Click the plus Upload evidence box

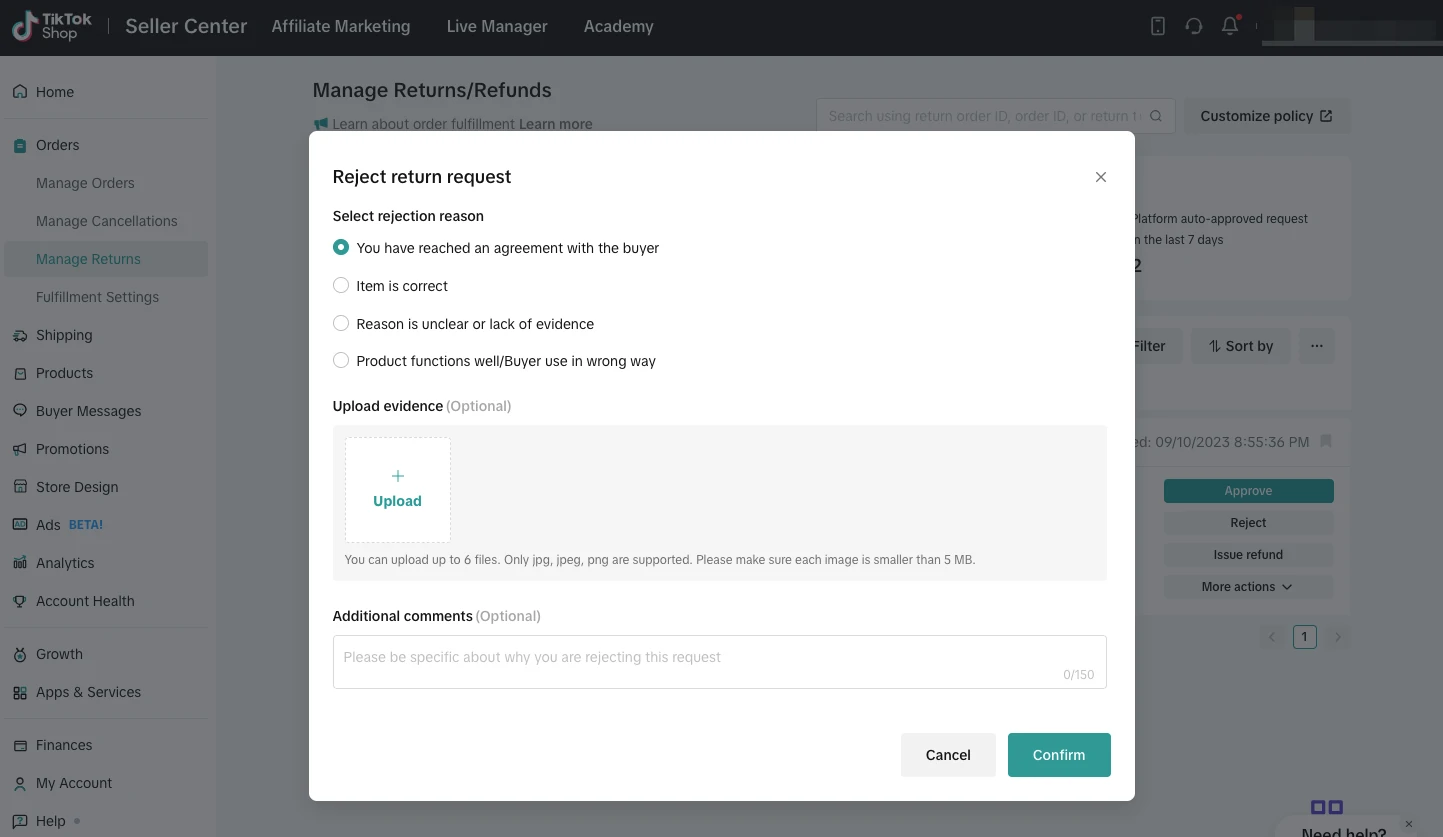coord(397,489)
